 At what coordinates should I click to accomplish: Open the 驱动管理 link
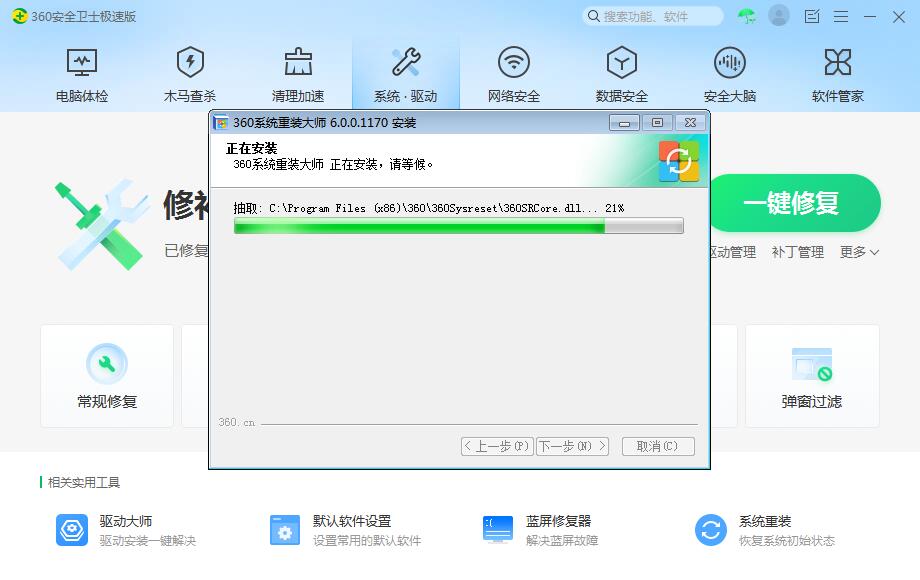point(733,252)
